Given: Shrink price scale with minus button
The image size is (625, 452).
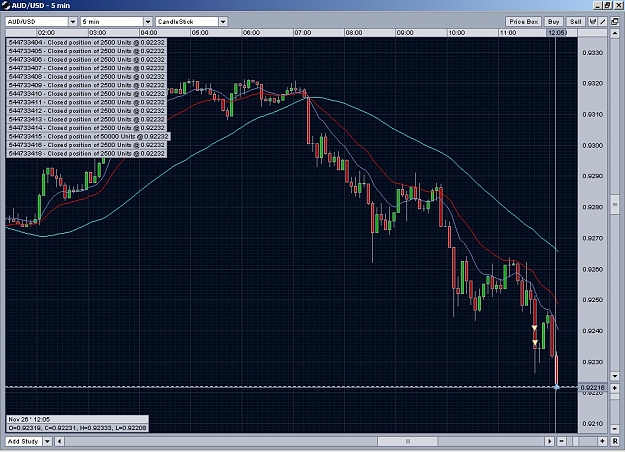Looking at the screenshot, I should 615,428.
